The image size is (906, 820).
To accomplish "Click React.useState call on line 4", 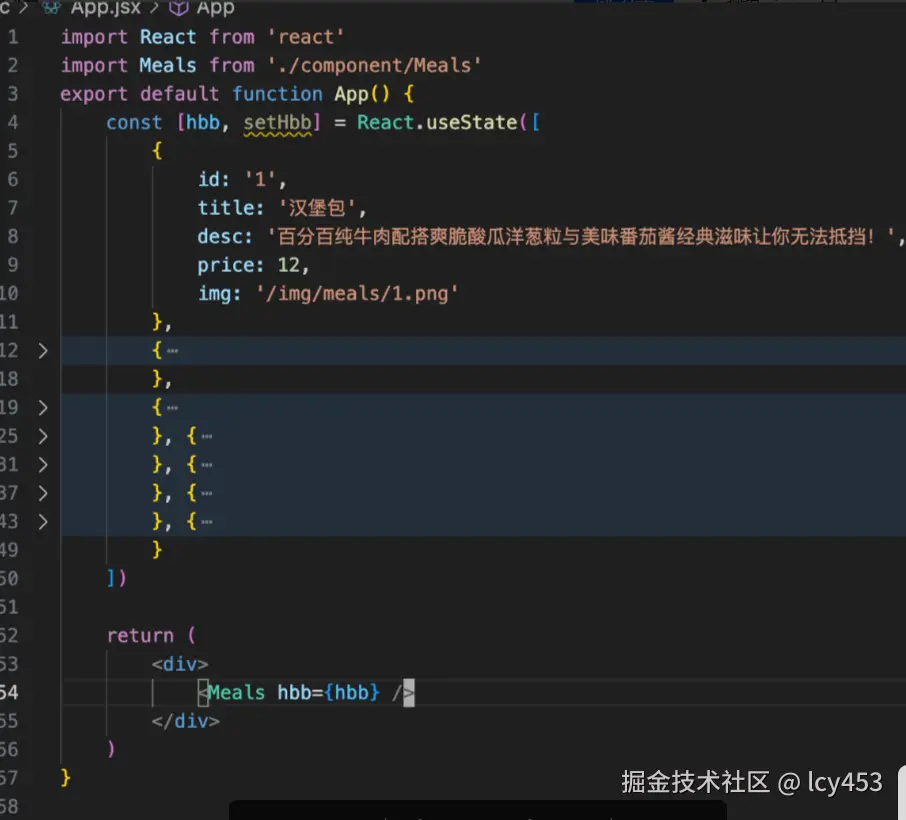I will click(437, 123).
